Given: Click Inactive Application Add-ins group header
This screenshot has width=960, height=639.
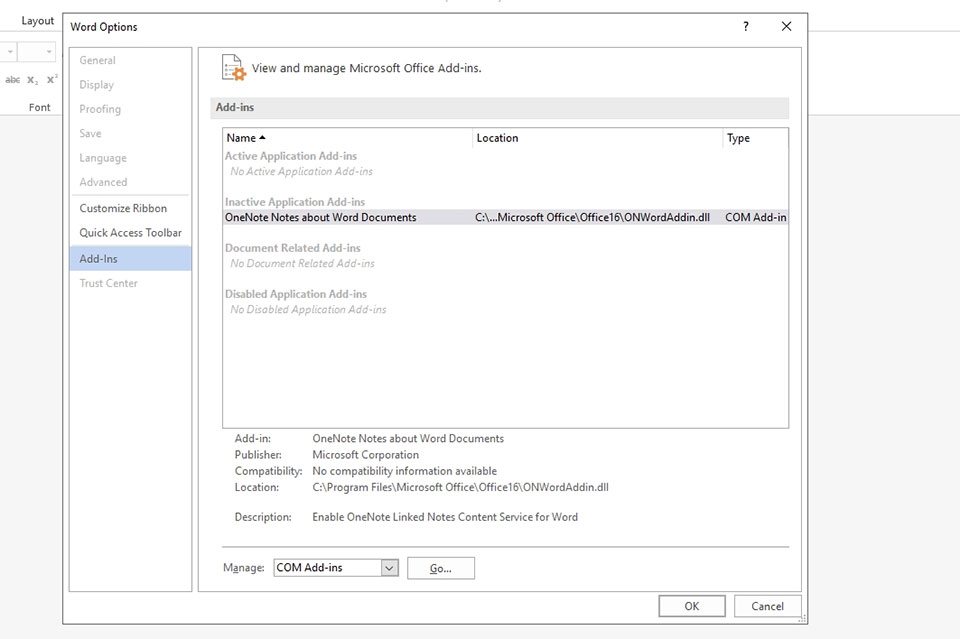Looking at the screenshot, I should pyautogui.click(x=294, y=202).
